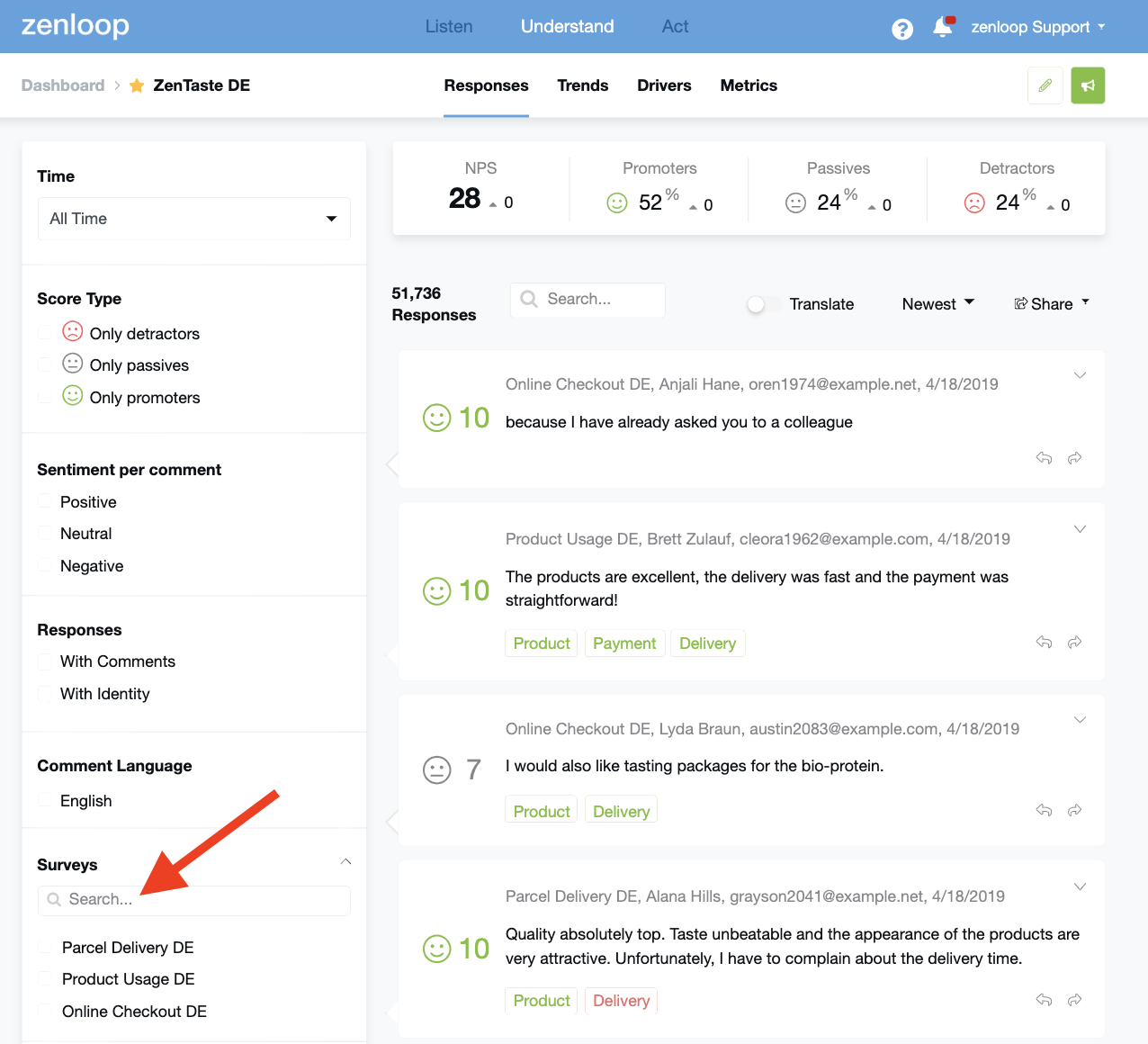Open the help question mark icon
Viewport: 1148px width, 1044px height.
(x=901, y=29)
